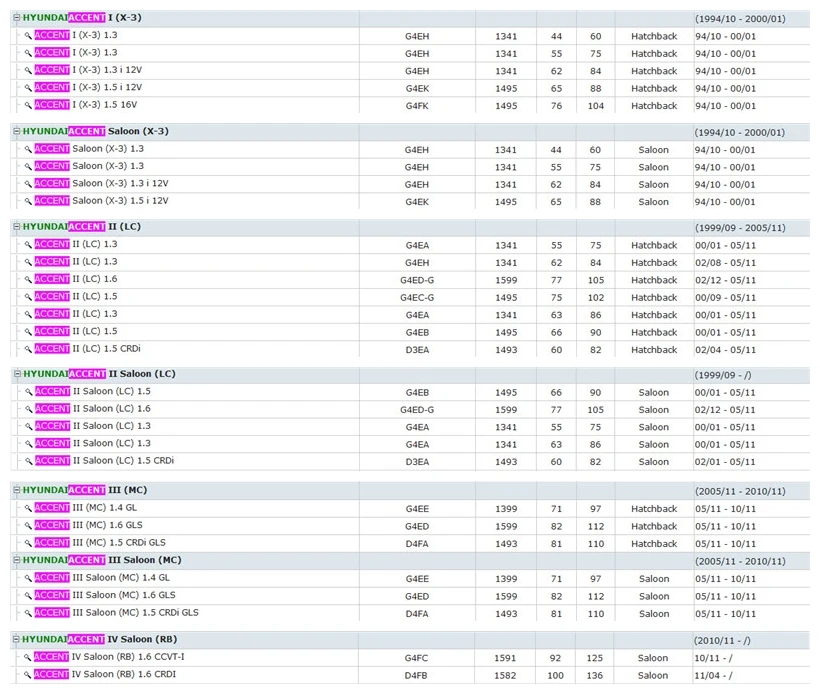
Task: Click magnifier icon for ACCENT II Saloon (LC) 1.5
Action: (x=29, y=392)
